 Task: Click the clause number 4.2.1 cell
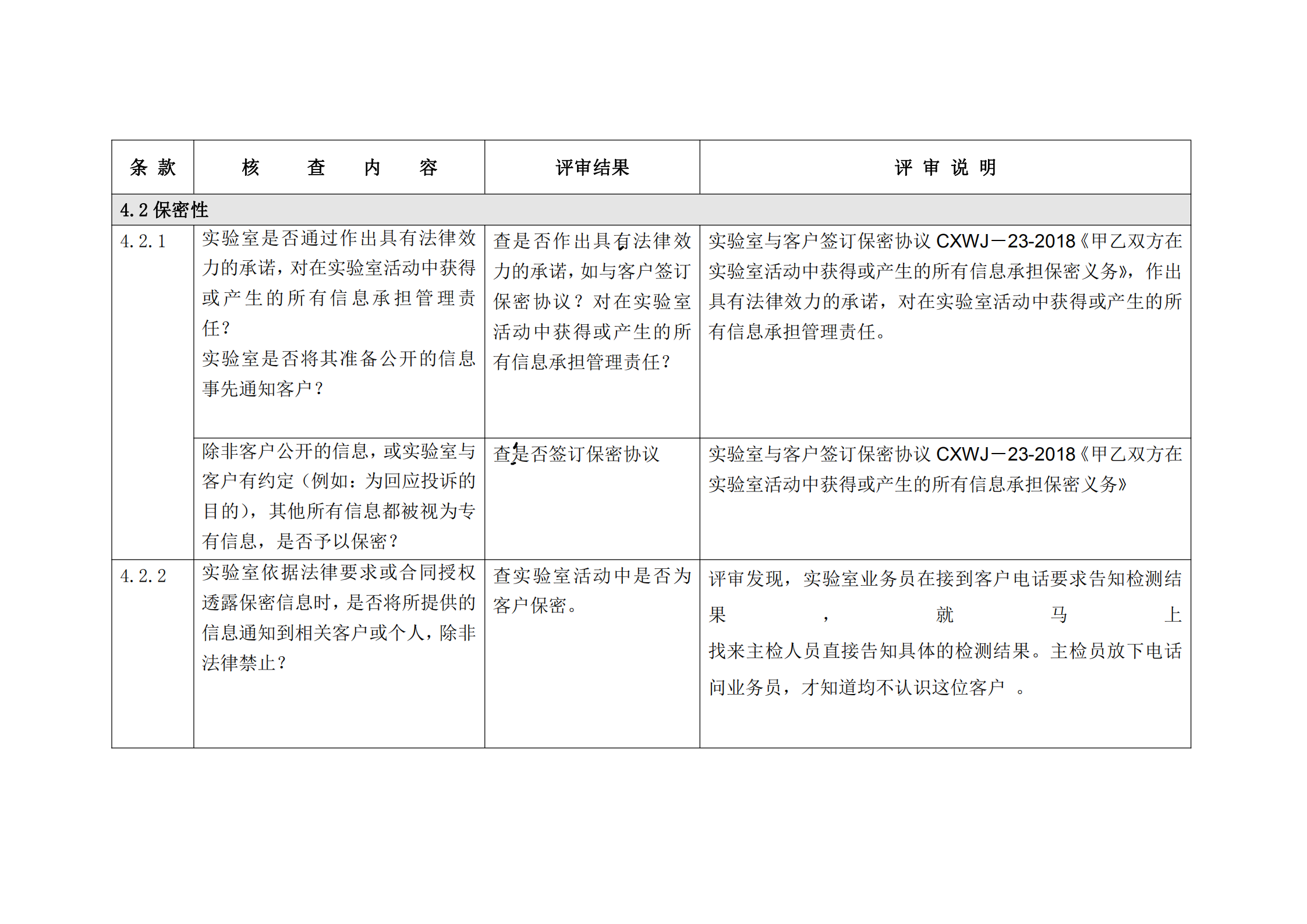click(x=143, y=241)
